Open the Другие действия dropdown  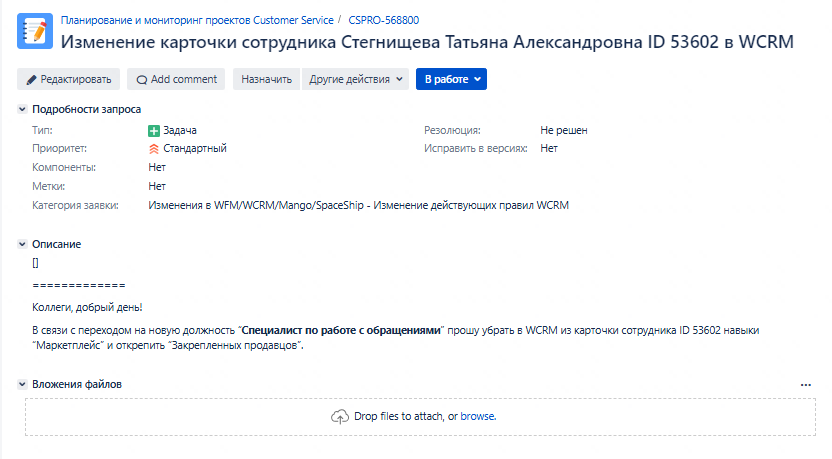[x=356, y=79]
